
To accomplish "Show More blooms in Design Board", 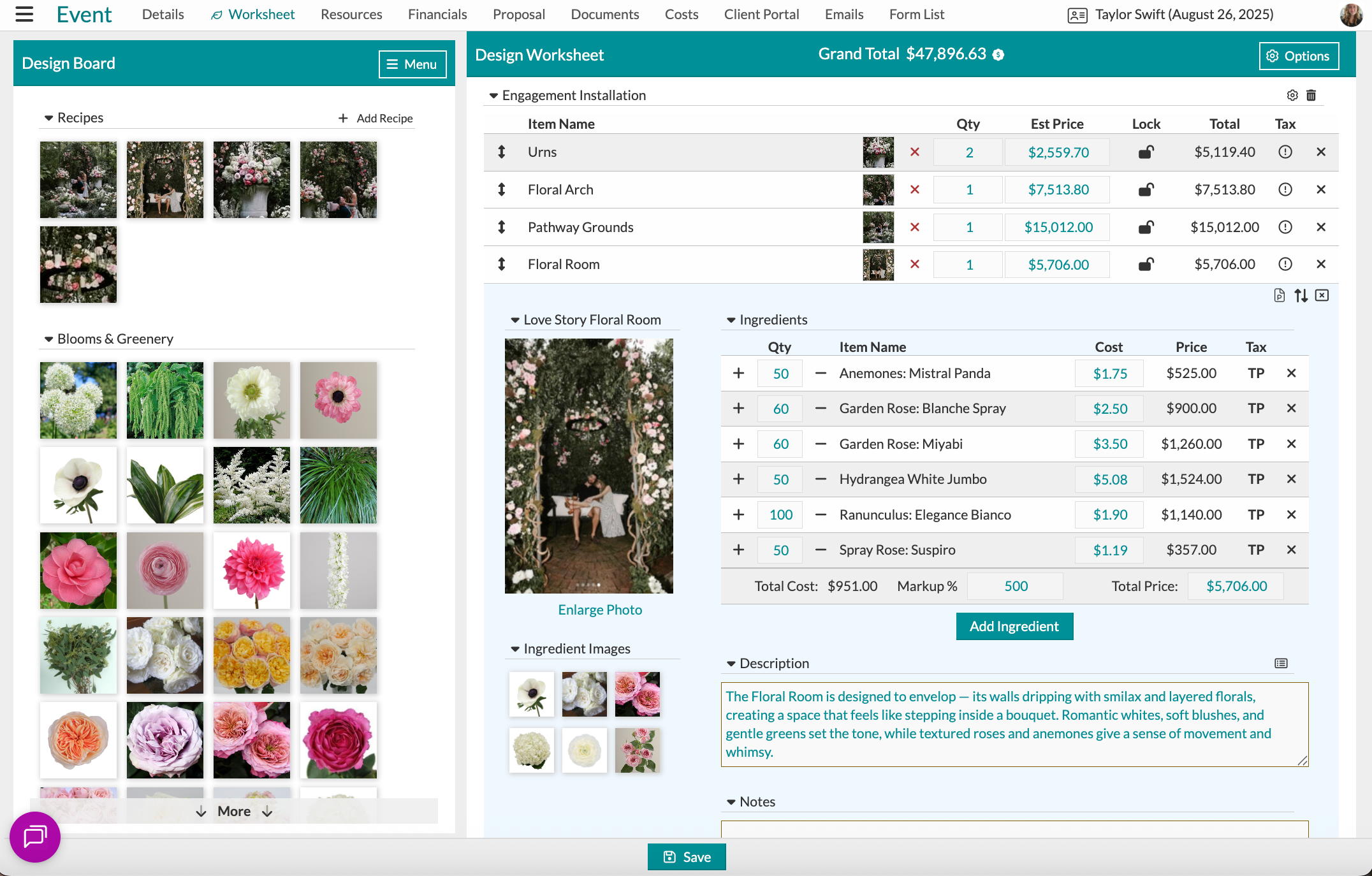I will point(234,811).
